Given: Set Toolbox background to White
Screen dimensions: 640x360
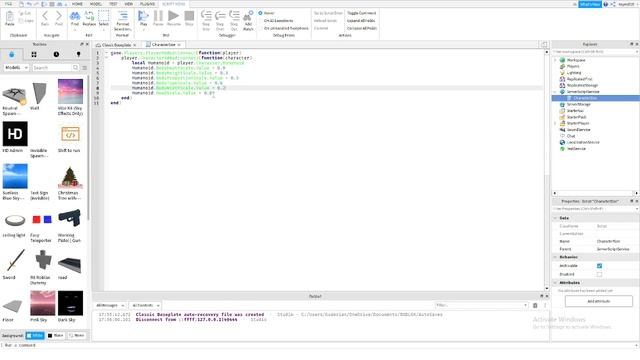Looking at the screenshot, I should [35, 336].
